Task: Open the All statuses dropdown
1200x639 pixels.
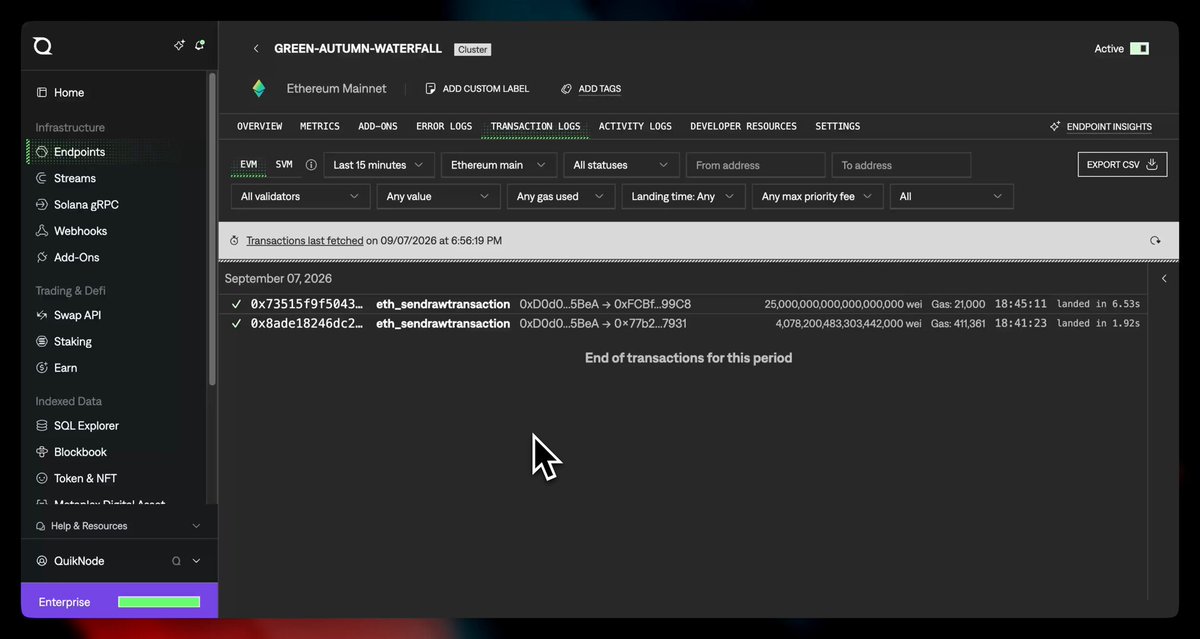Action: pyautogui.click(x=621, y=165)
